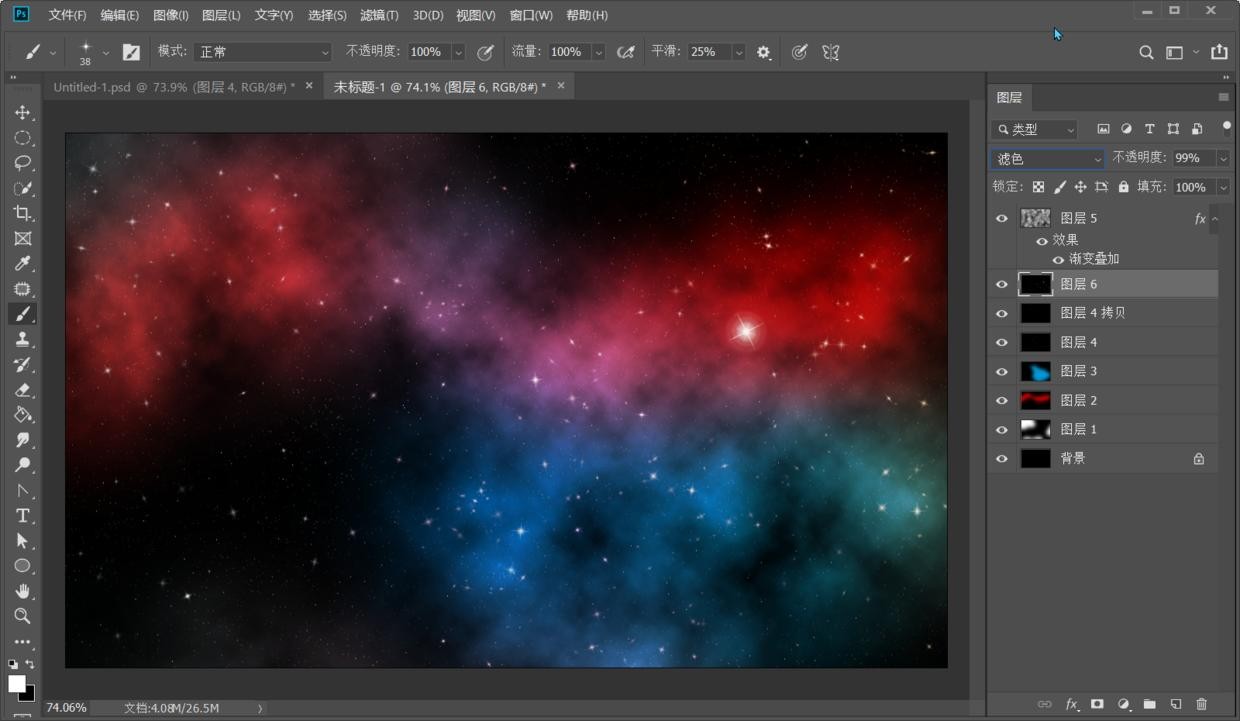Image resolution: width=1240 pixels, height=721 pixels.
Task: Open the brush 模式 dropdown
Action: [x=263, y=52]
